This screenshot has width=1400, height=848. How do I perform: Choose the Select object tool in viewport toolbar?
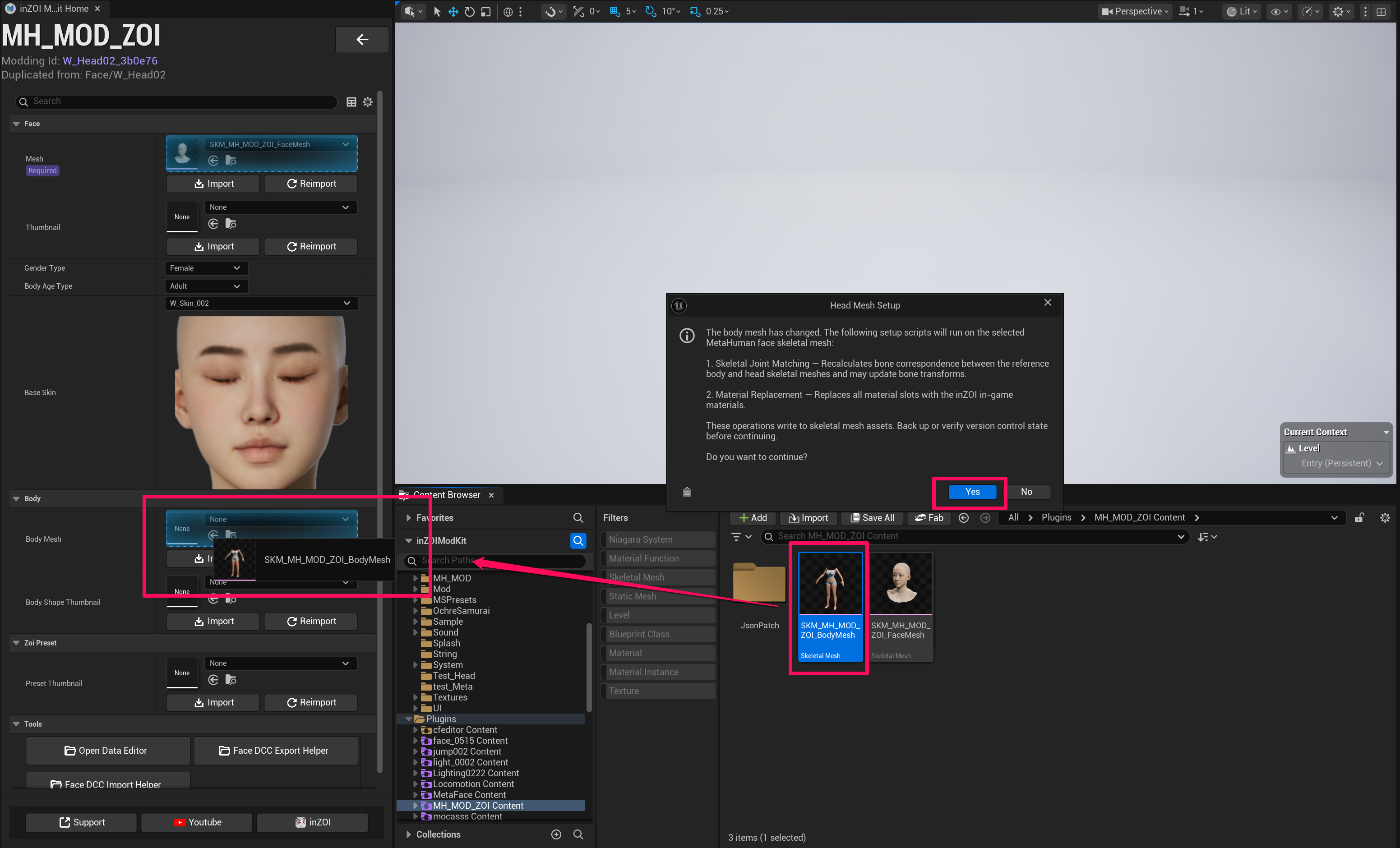click(x=437, y=11)
